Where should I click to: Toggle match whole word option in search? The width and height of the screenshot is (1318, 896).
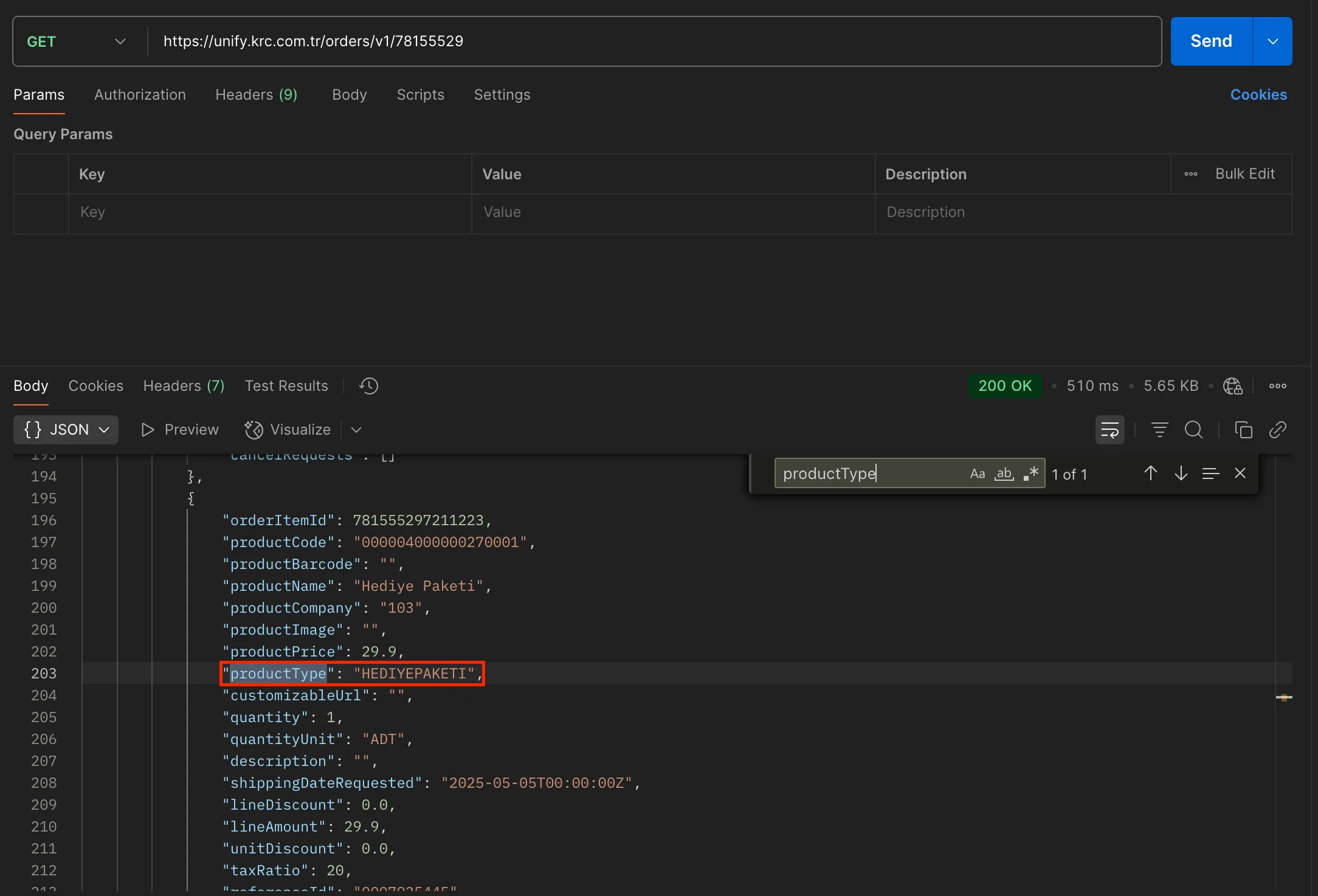coord(1004,474)
